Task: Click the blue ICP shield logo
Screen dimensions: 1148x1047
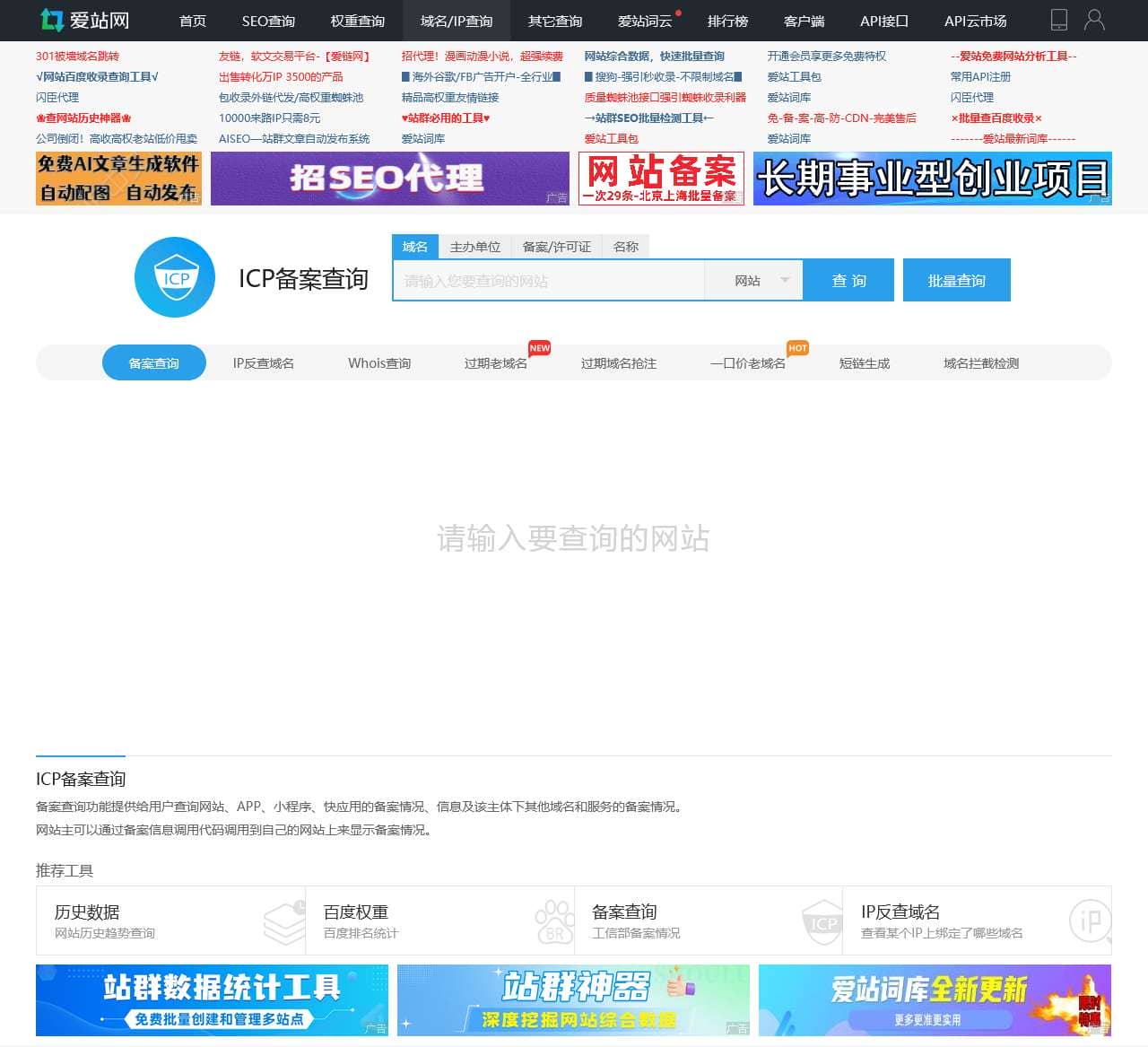Action: click(x=175, y=277)
